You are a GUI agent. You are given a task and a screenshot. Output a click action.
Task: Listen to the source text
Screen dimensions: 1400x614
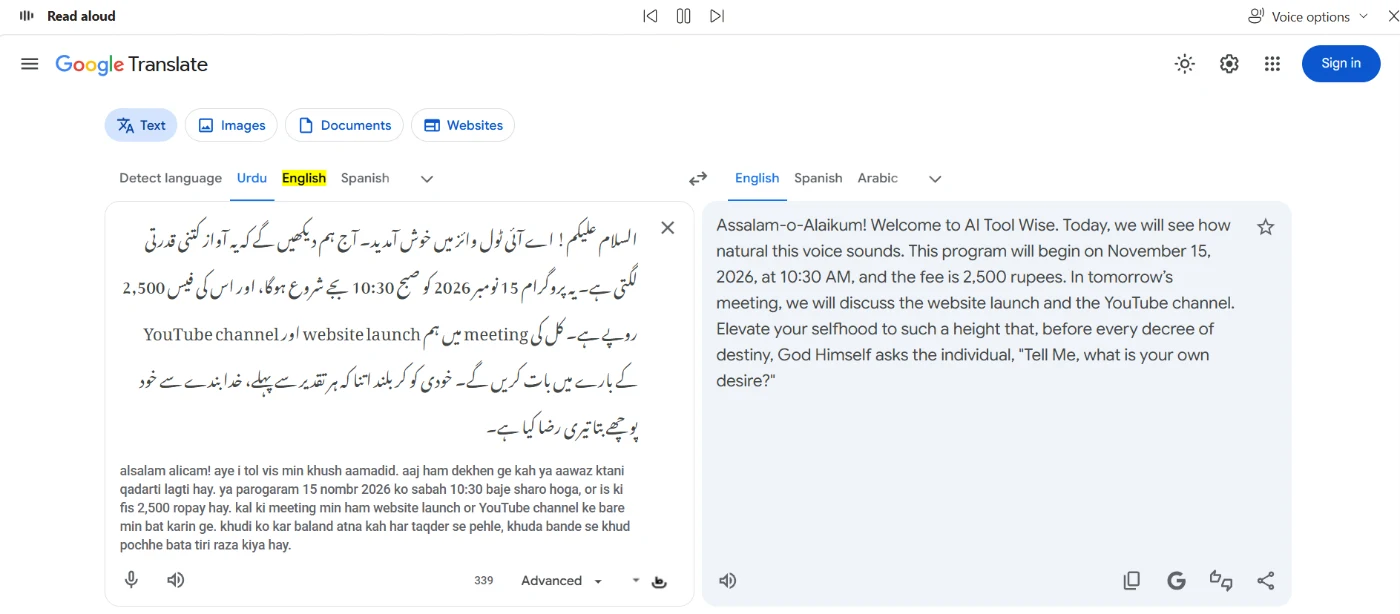176,580
